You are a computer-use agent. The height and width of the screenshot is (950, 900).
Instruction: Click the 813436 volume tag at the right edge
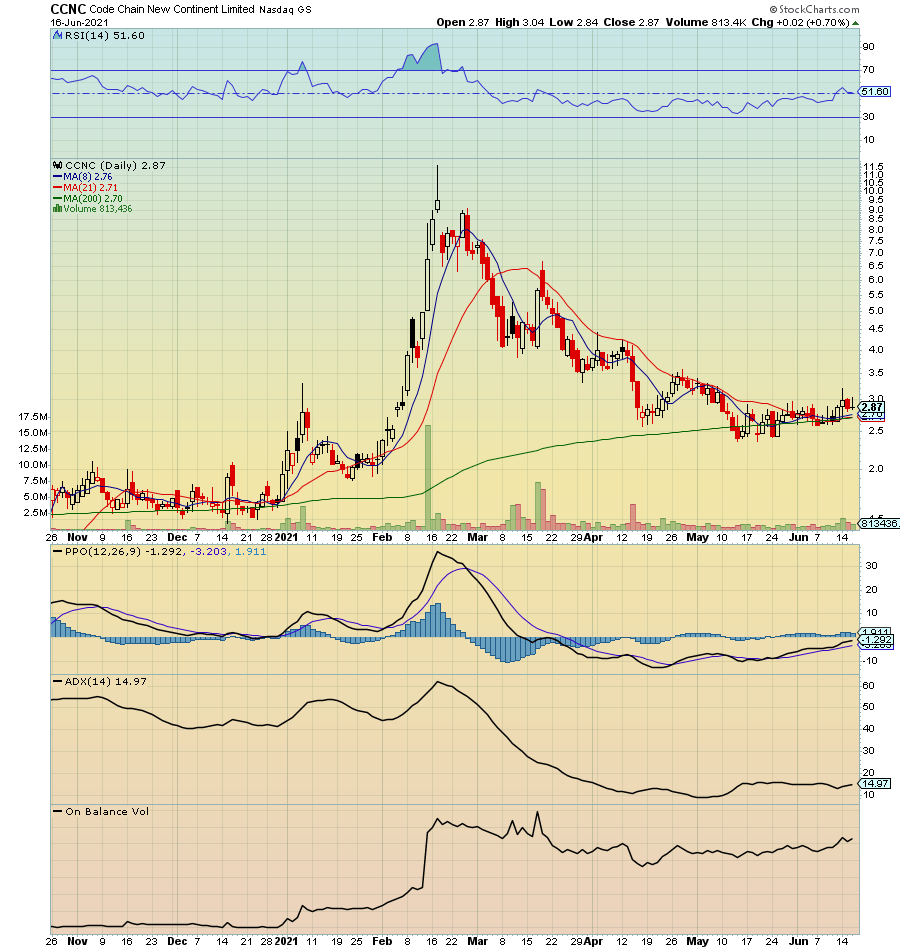879,523
